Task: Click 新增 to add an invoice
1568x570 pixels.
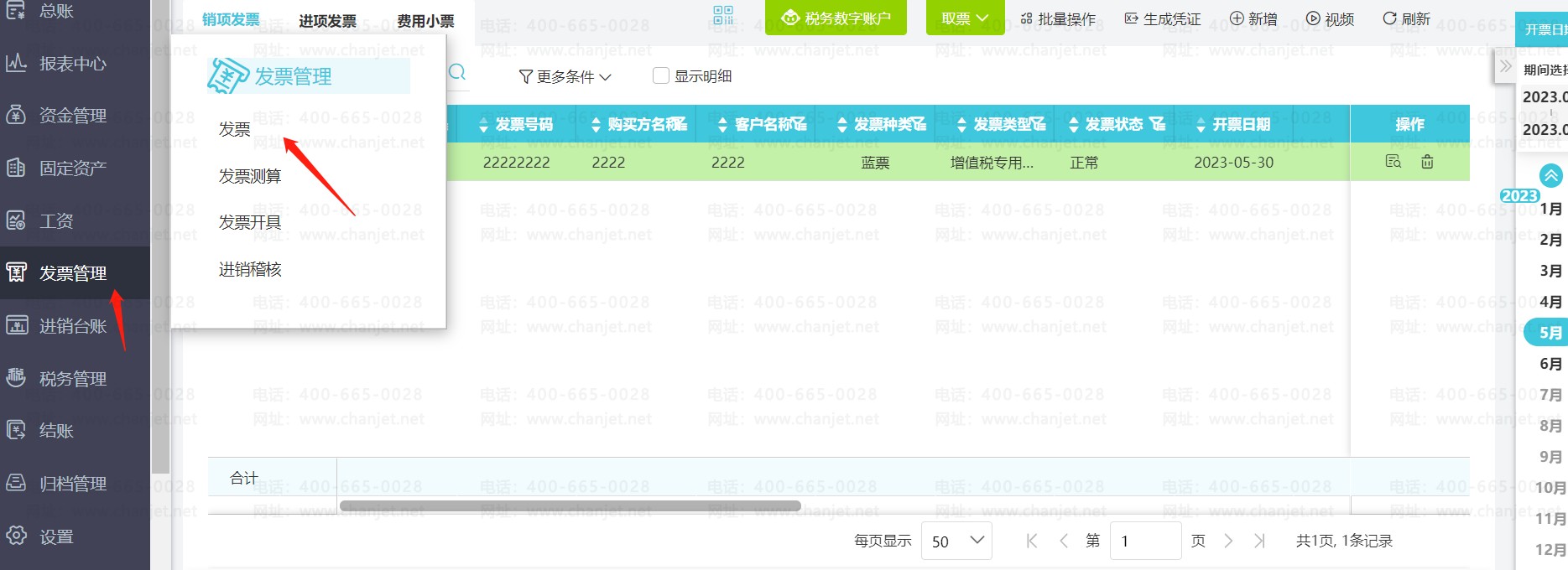Action: tap(1253, 18)
